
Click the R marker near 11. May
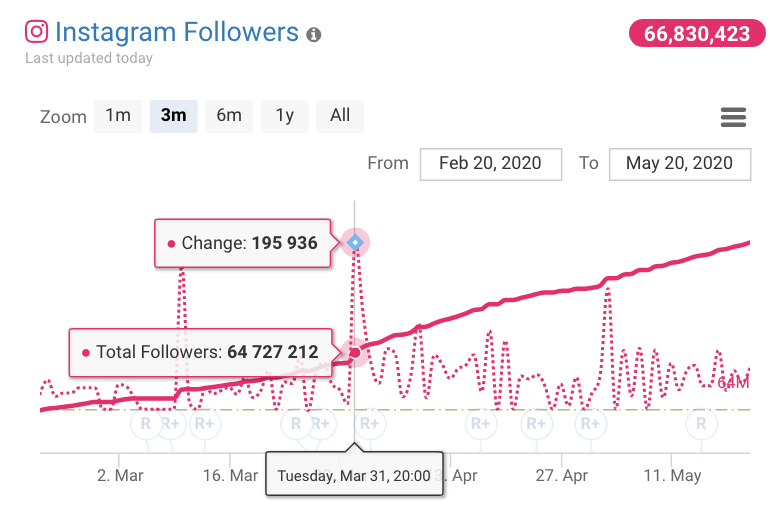701,424
